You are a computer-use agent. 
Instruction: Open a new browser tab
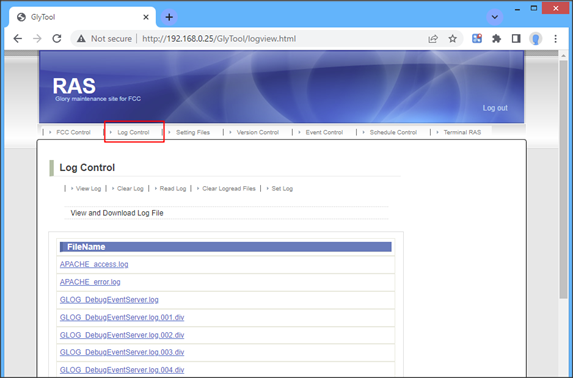[x=169, y=17]
